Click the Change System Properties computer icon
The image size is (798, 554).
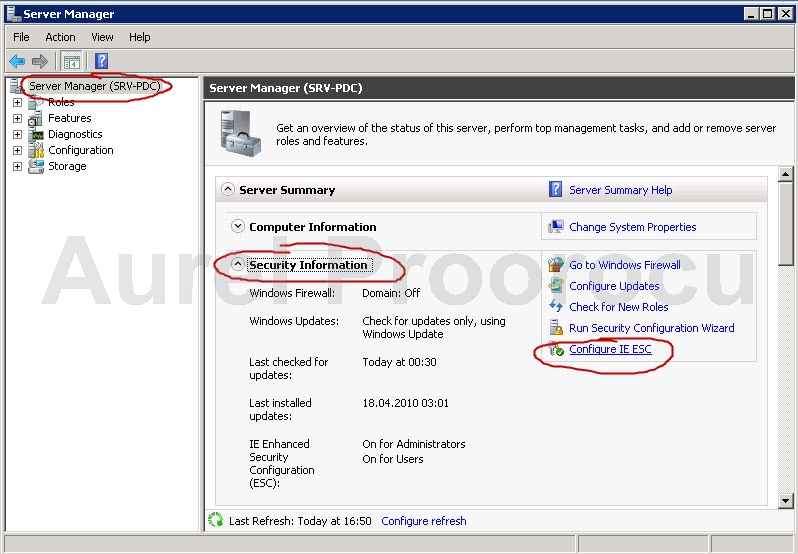[556, 227]
